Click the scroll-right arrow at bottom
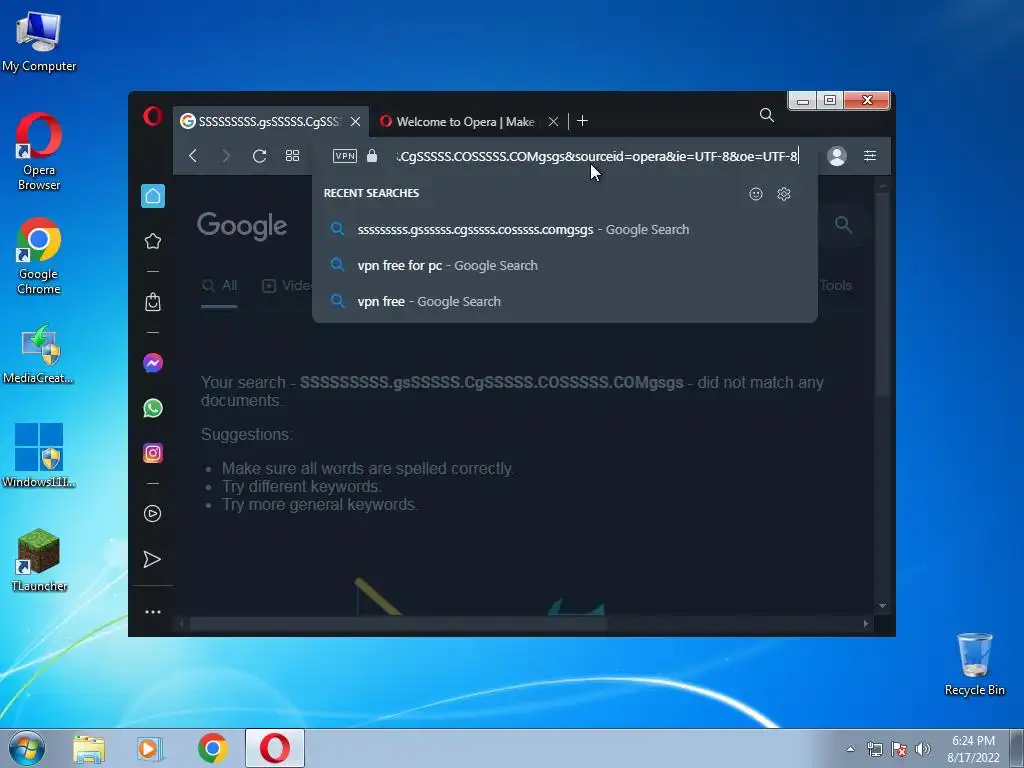Image resolution: width=1024 pixels, height=768 pixels. point(866,624)
